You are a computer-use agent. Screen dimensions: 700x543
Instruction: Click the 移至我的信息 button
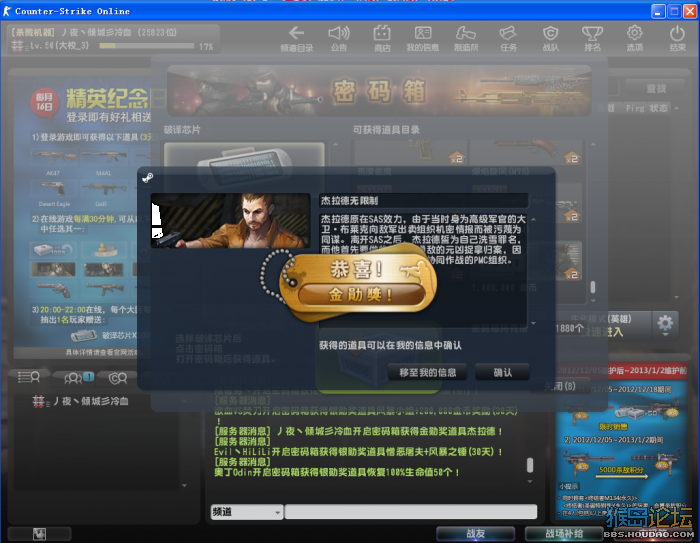click(427, 372)
